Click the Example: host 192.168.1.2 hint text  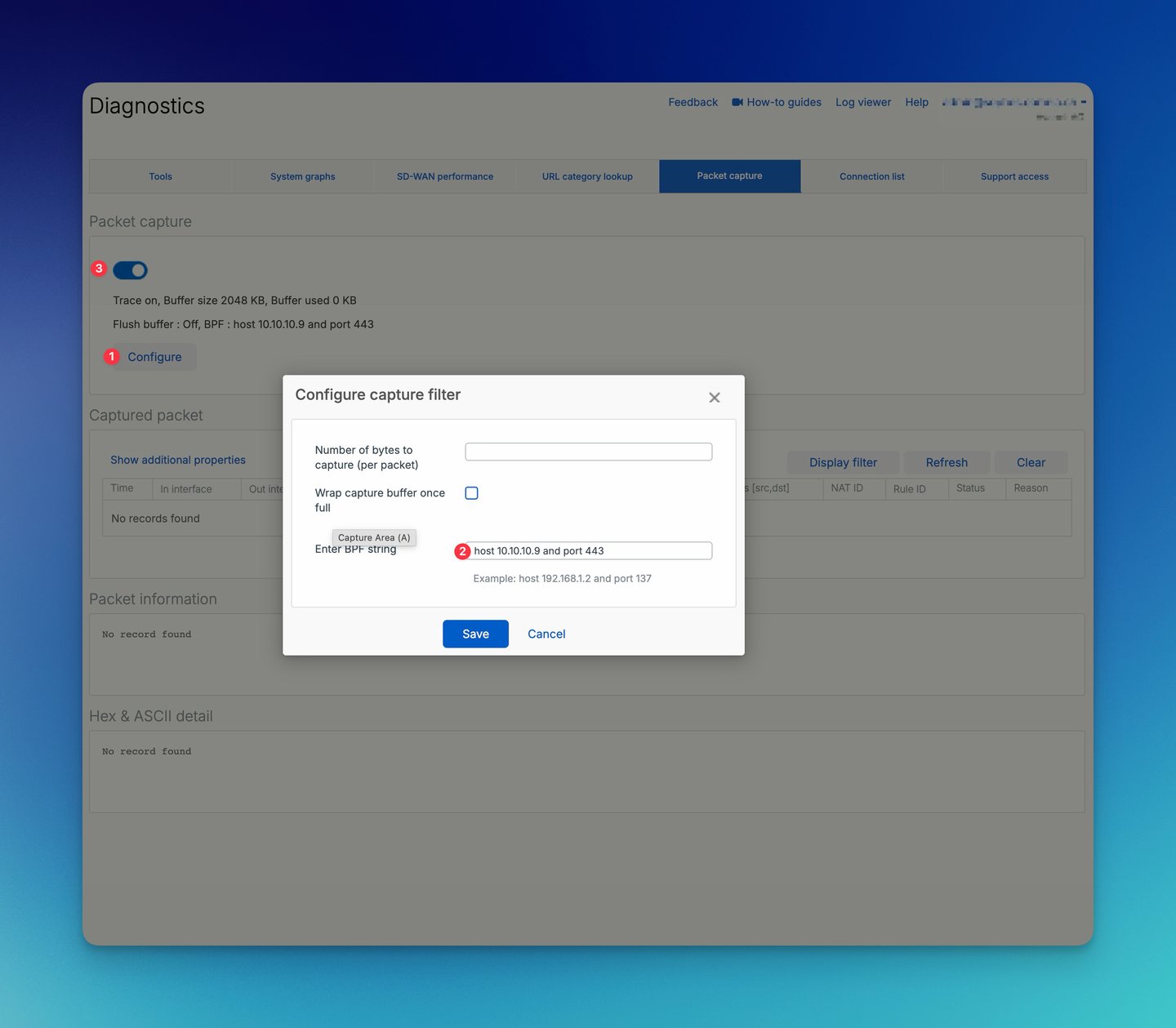pos(562,578)
